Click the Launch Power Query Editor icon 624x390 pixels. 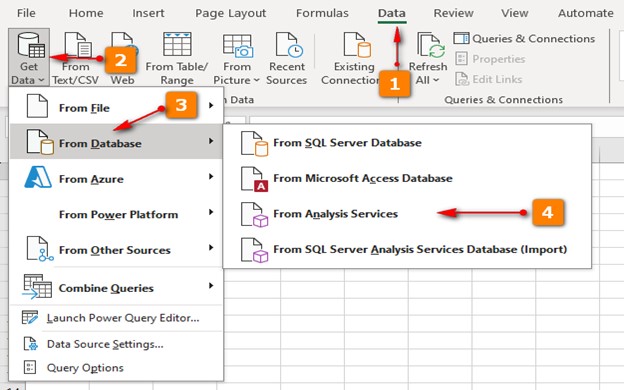point(30,318)
